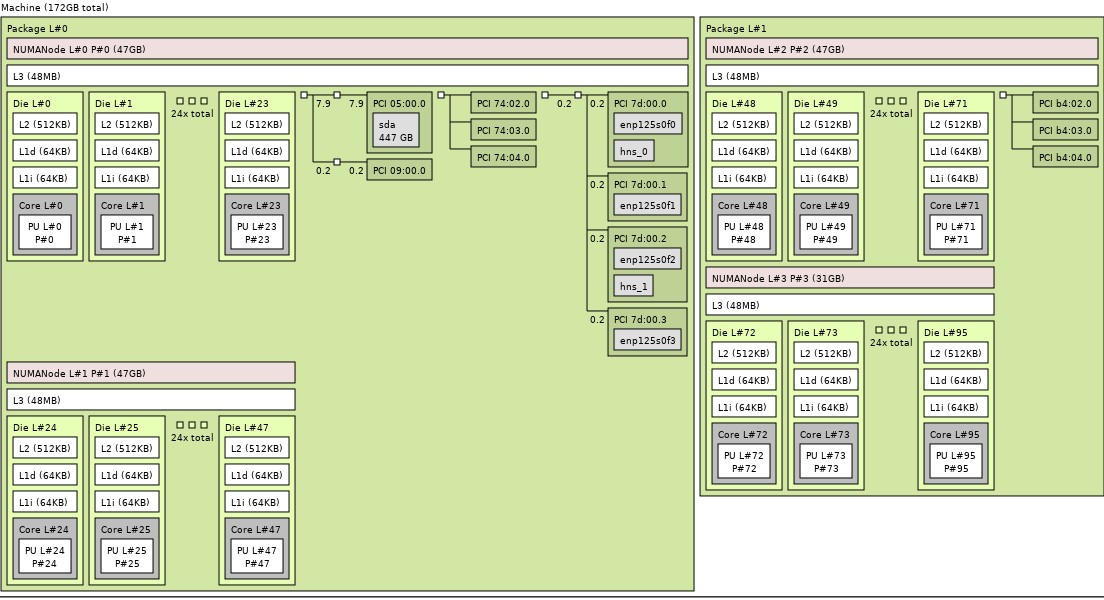Select the PCI 74:03.0 device
Image resolution: width=1104 pixels, height=600 pixels.
coord(503,130)
